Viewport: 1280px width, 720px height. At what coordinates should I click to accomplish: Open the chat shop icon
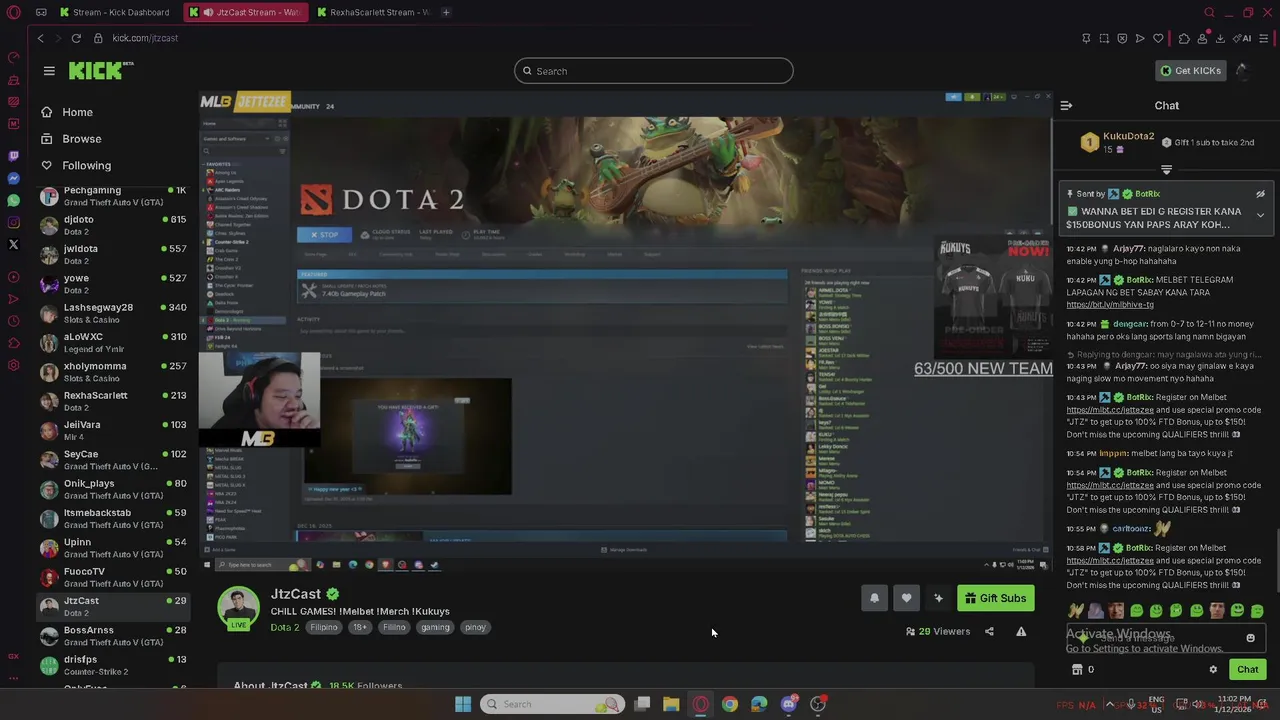1078,670
